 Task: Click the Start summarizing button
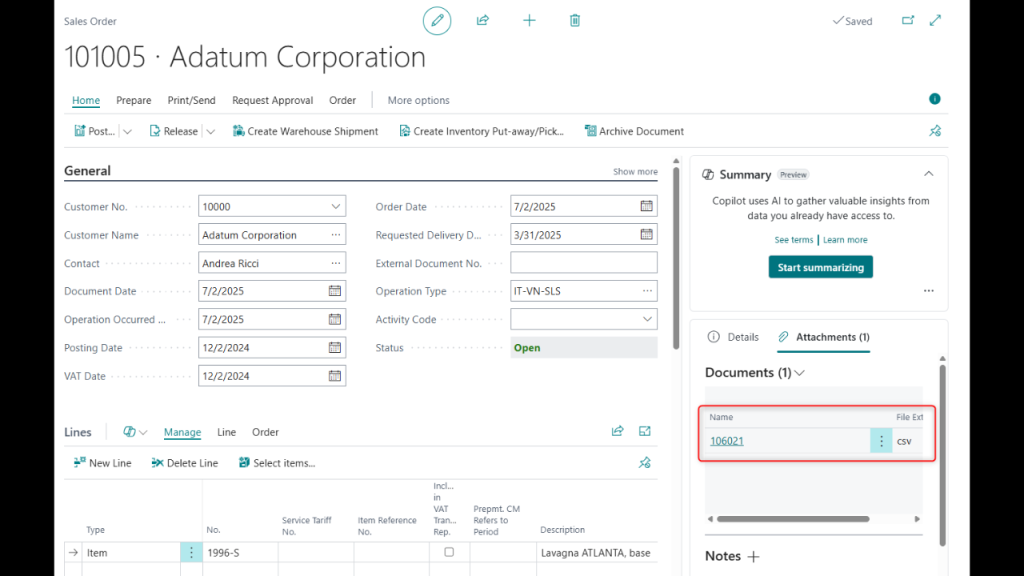[820, 267]
